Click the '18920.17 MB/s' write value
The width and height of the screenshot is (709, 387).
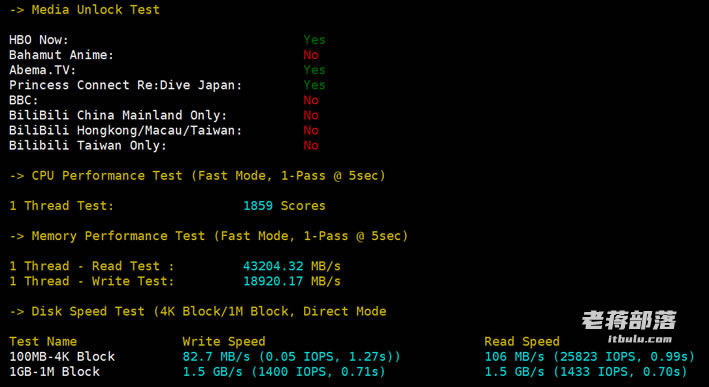(292, 281)
